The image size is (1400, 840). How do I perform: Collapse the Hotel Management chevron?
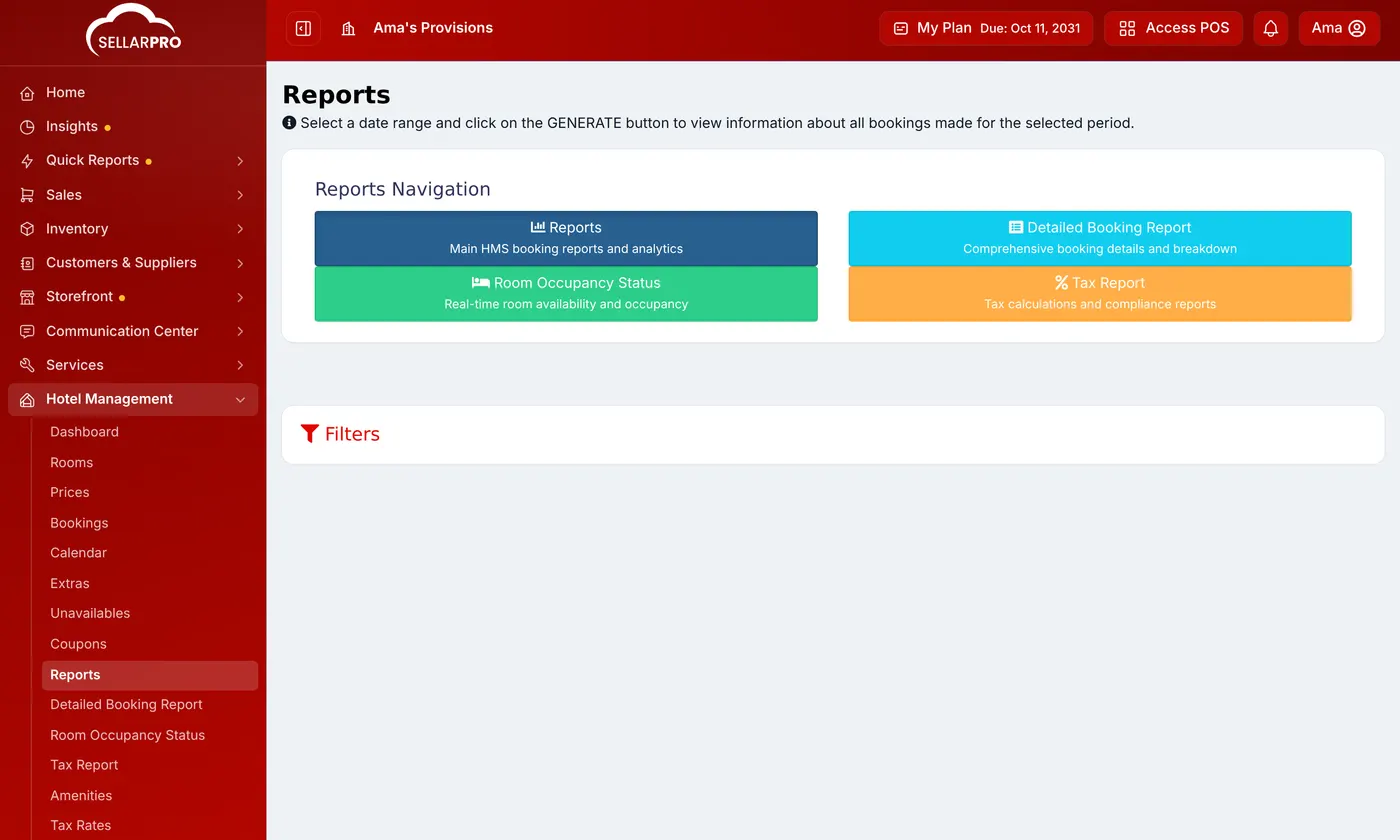pos(240,399)
